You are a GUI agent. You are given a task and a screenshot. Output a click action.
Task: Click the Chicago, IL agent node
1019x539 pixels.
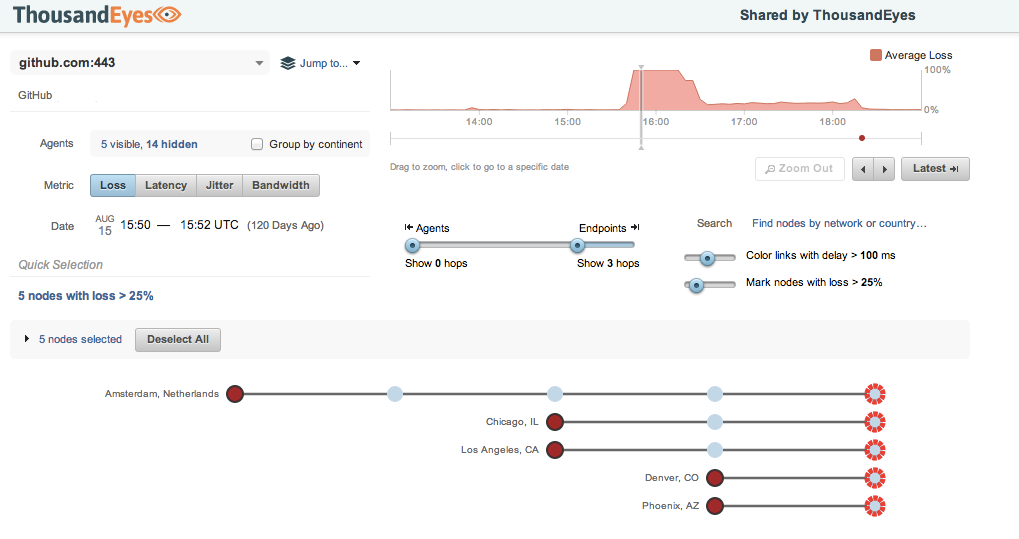(555, 422)
